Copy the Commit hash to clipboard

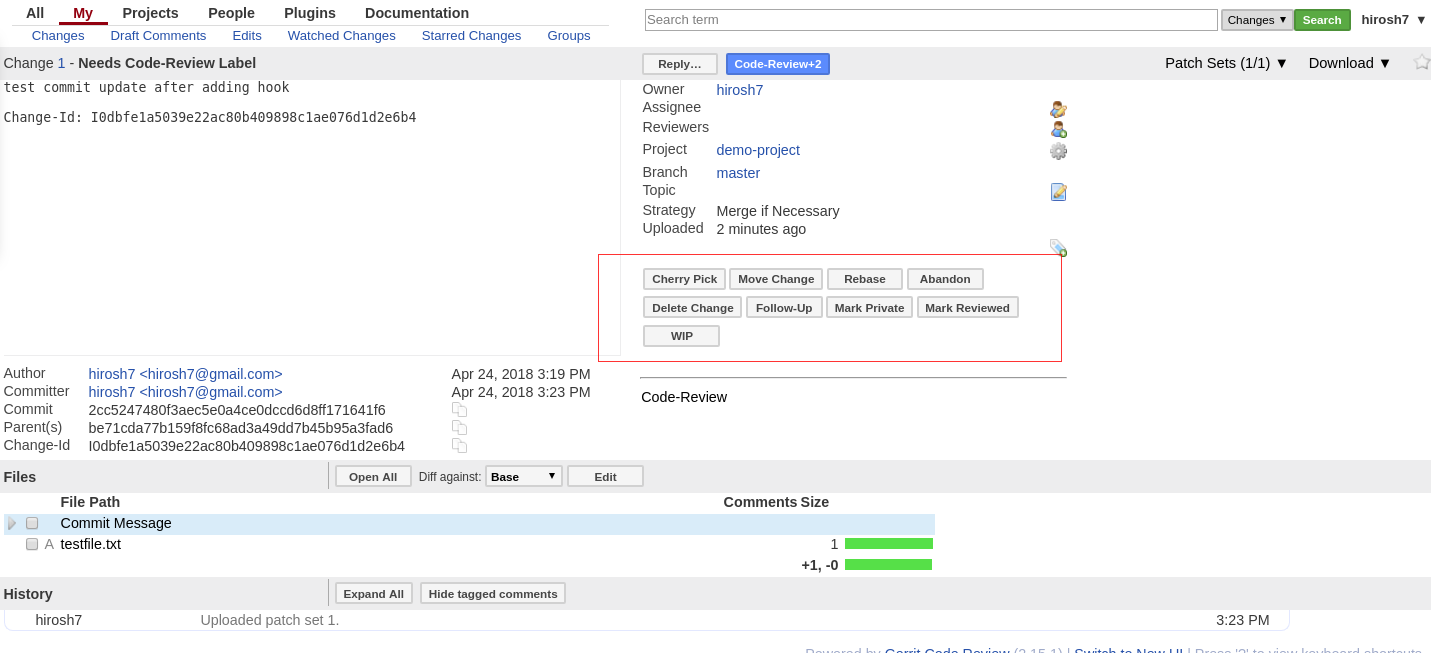459,410
